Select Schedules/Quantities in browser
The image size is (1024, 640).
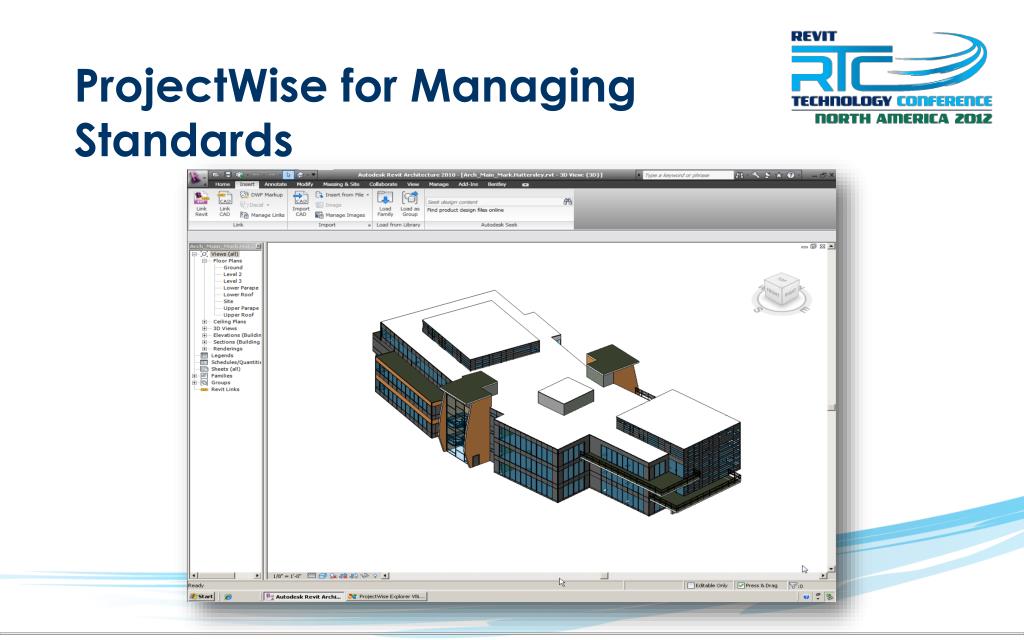click(x=236, y=362)
